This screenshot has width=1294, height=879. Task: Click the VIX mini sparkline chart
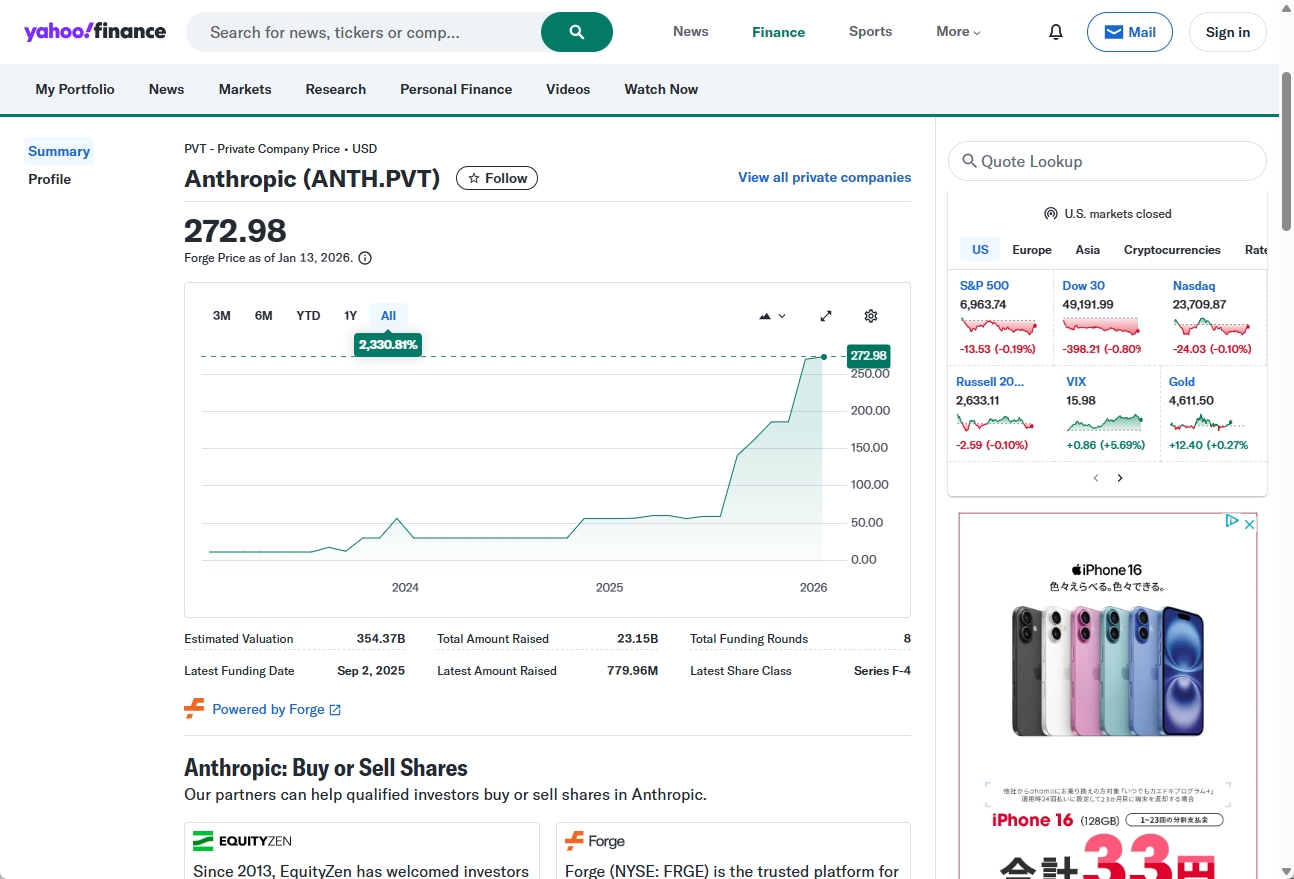click(1104, 421)
